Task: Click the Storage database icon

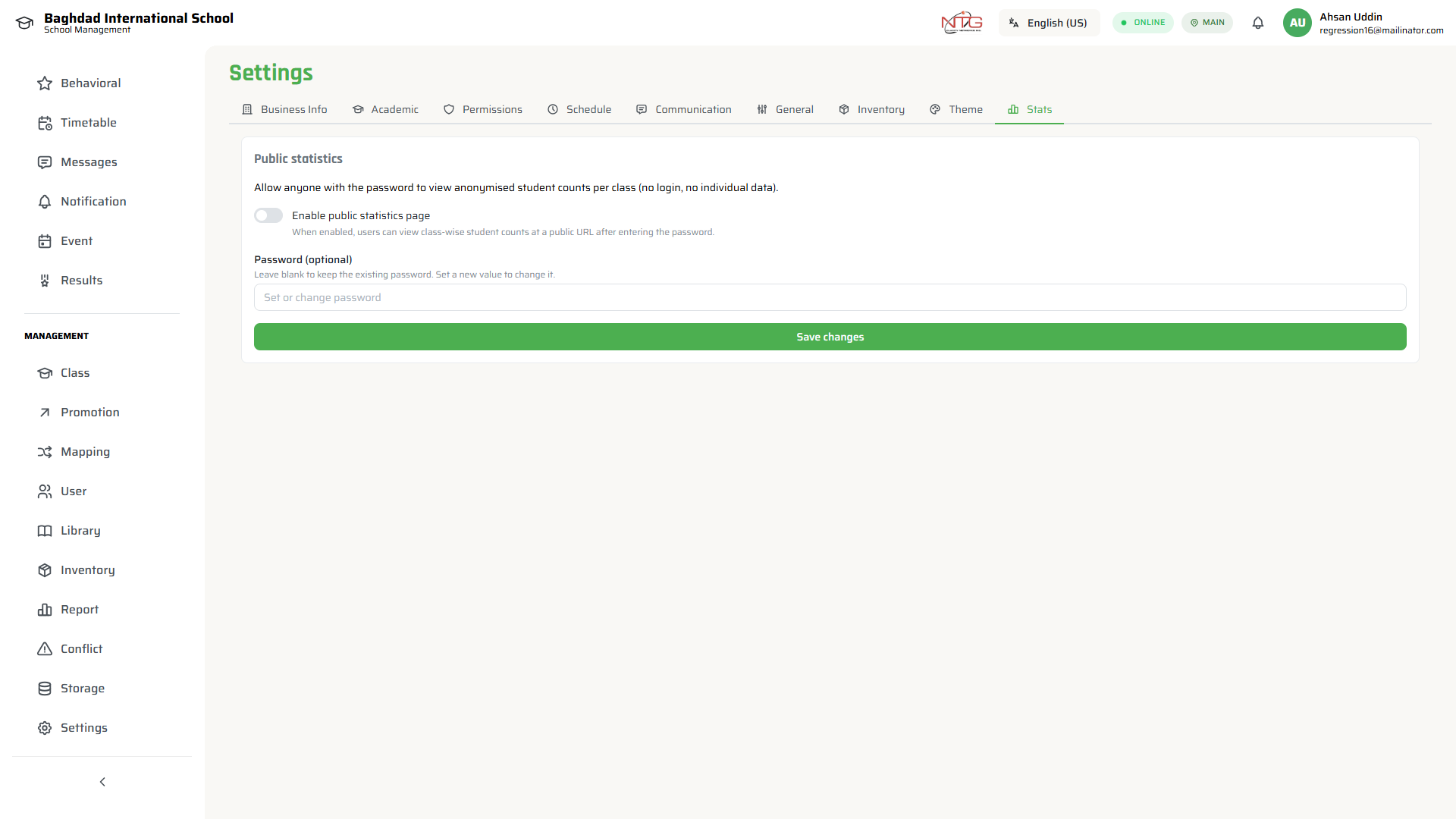Action: coord(45,689)
